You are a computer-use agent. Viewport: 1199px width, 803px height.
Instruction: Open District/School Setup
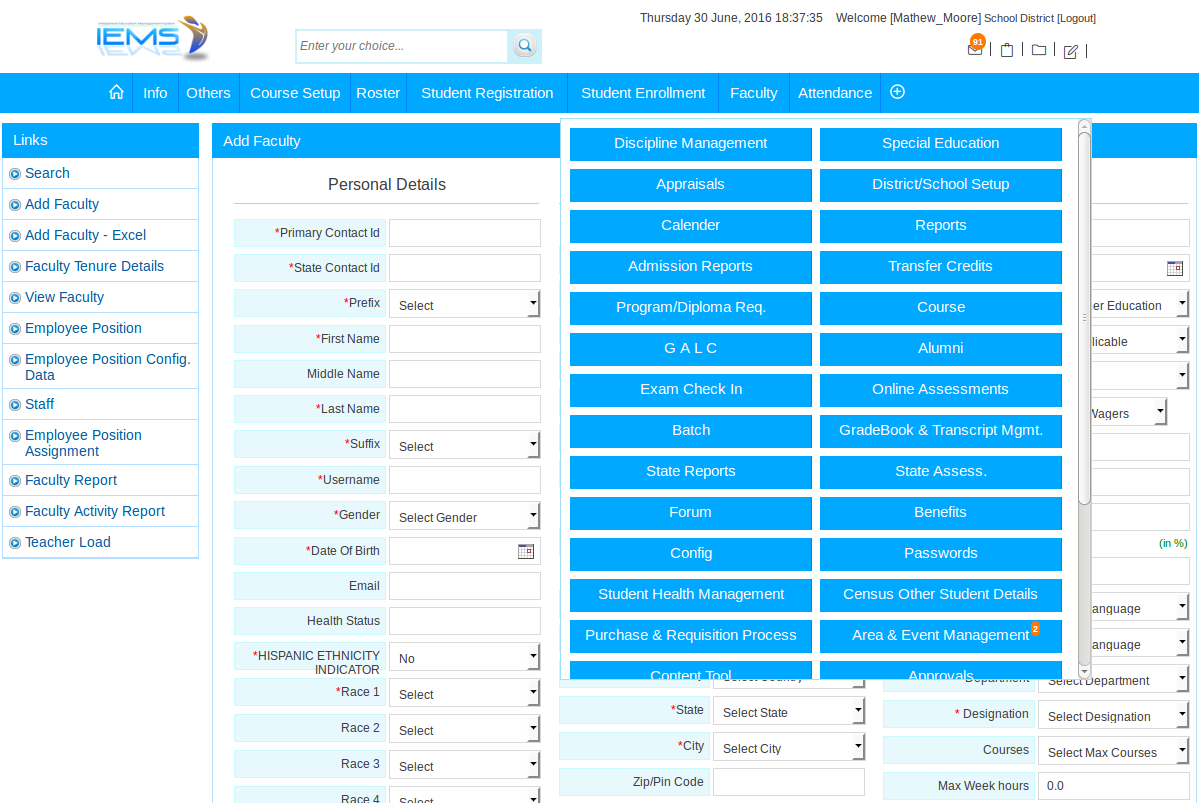[941, 185]
